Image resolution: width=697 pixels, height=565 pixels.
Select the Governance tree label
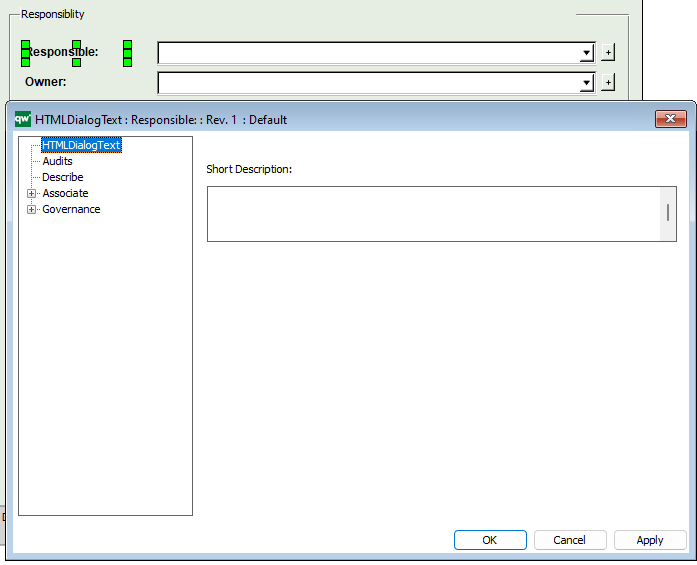point(71,209)
